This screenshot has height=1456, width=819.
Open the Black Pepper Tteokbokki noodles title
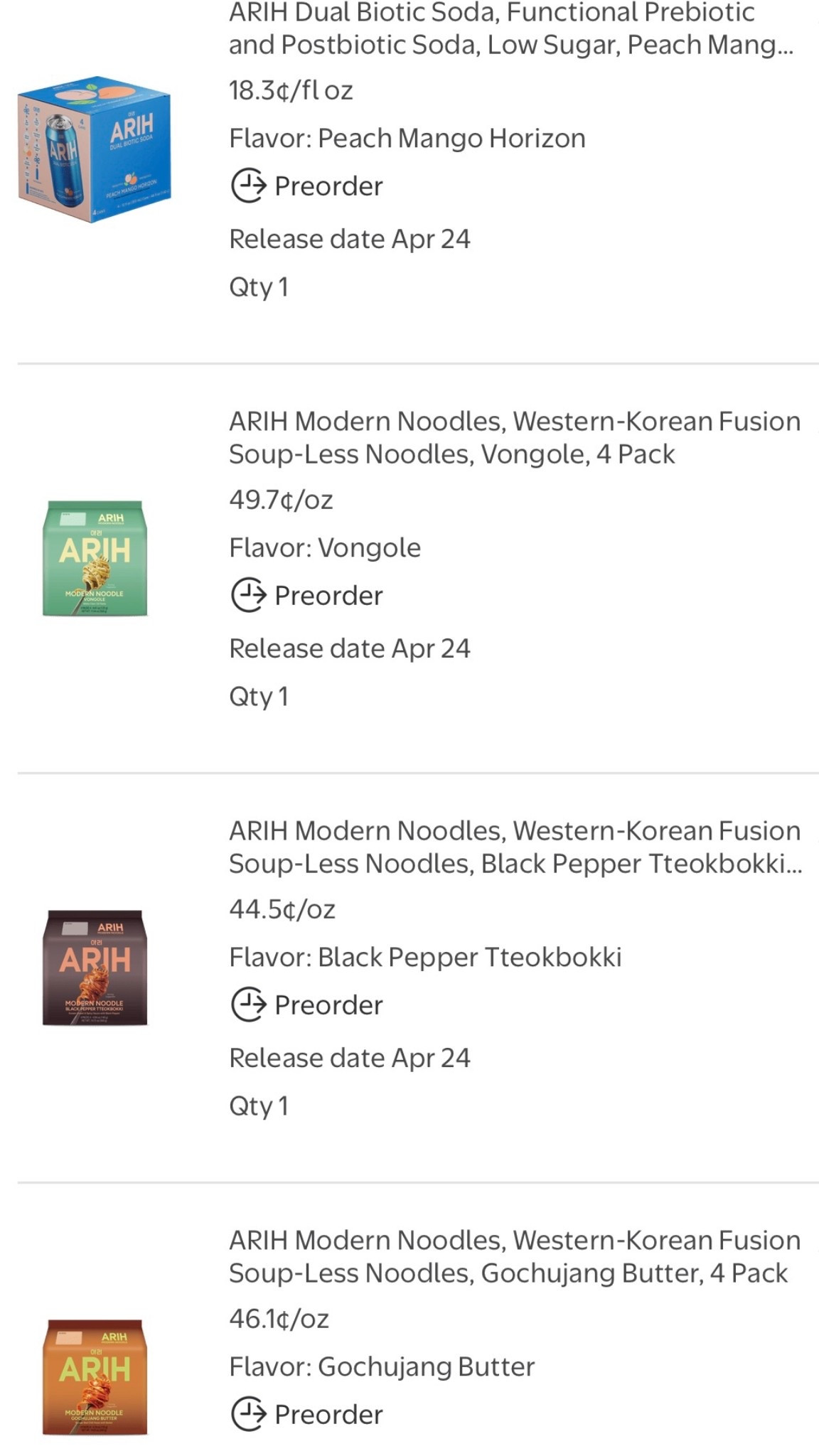[515, 847]
